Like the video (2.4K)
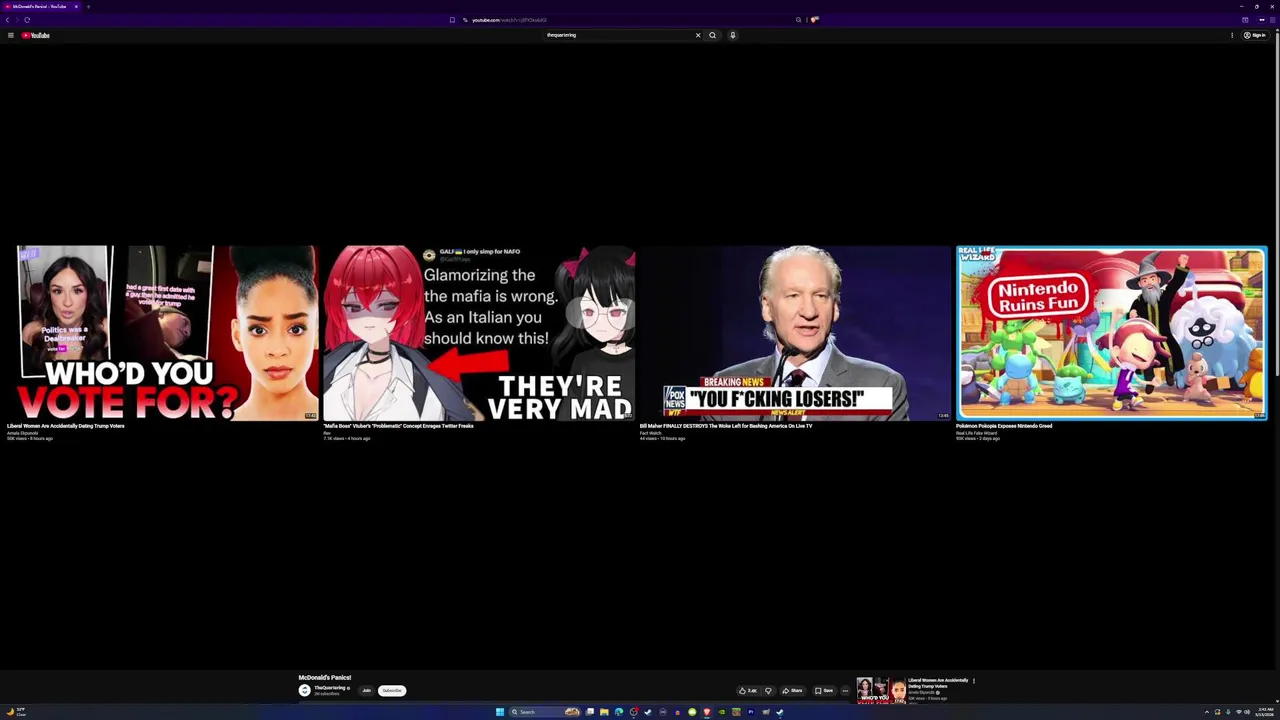Viewport: 1280px width, 720px height. 748,690
